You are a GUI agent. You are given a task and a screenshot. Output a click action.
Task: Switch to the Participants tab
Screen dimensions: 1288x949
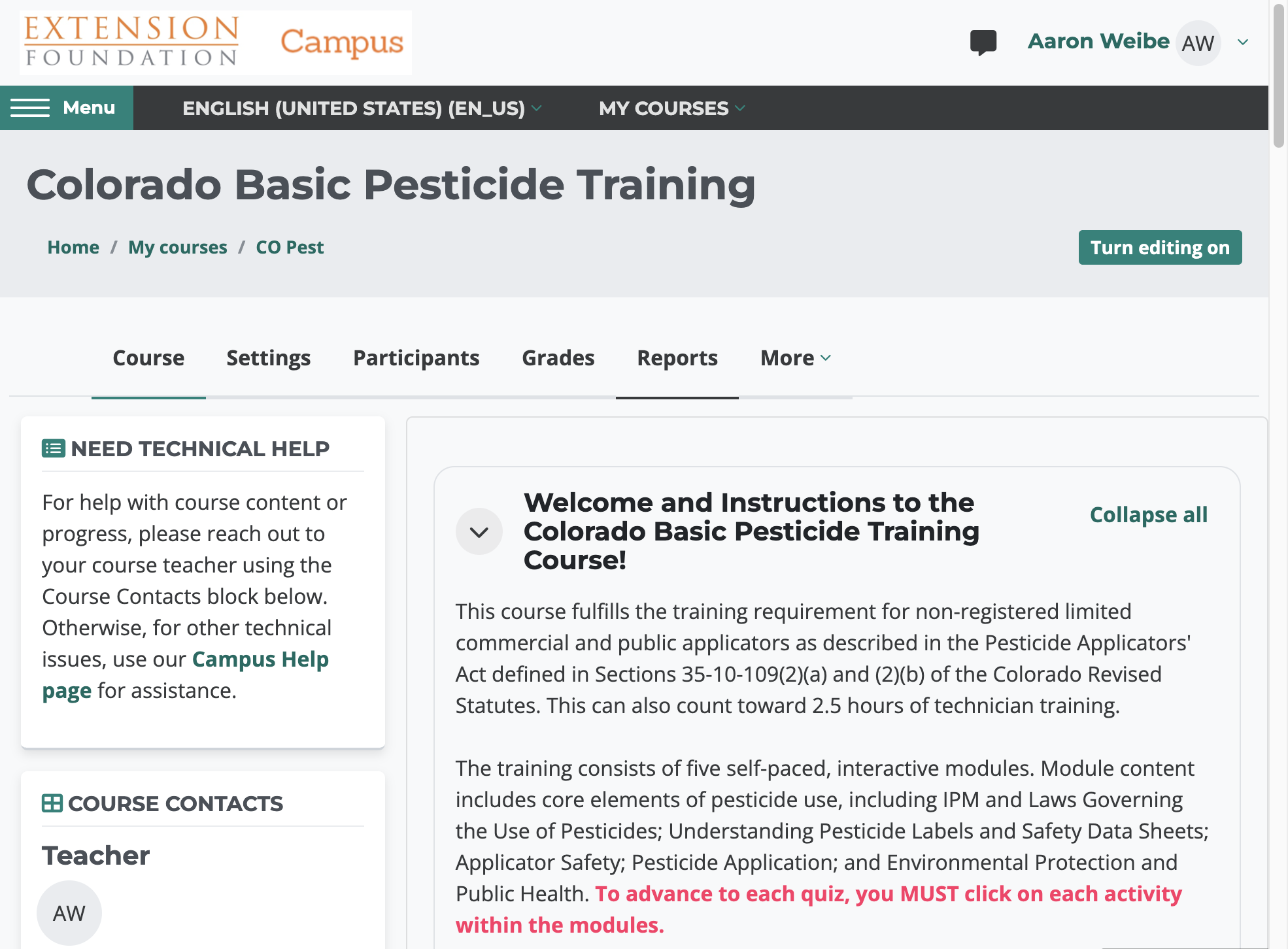[416, 358]
